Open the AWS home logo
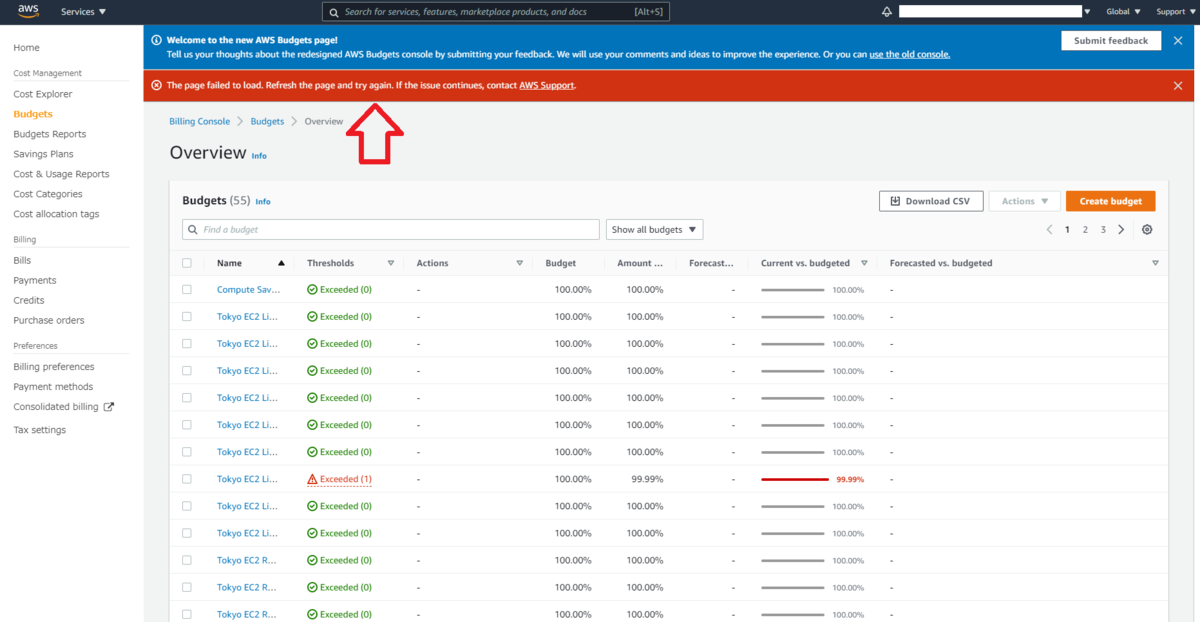Viewport: 1200px width, 622px height. coord(27,11)
